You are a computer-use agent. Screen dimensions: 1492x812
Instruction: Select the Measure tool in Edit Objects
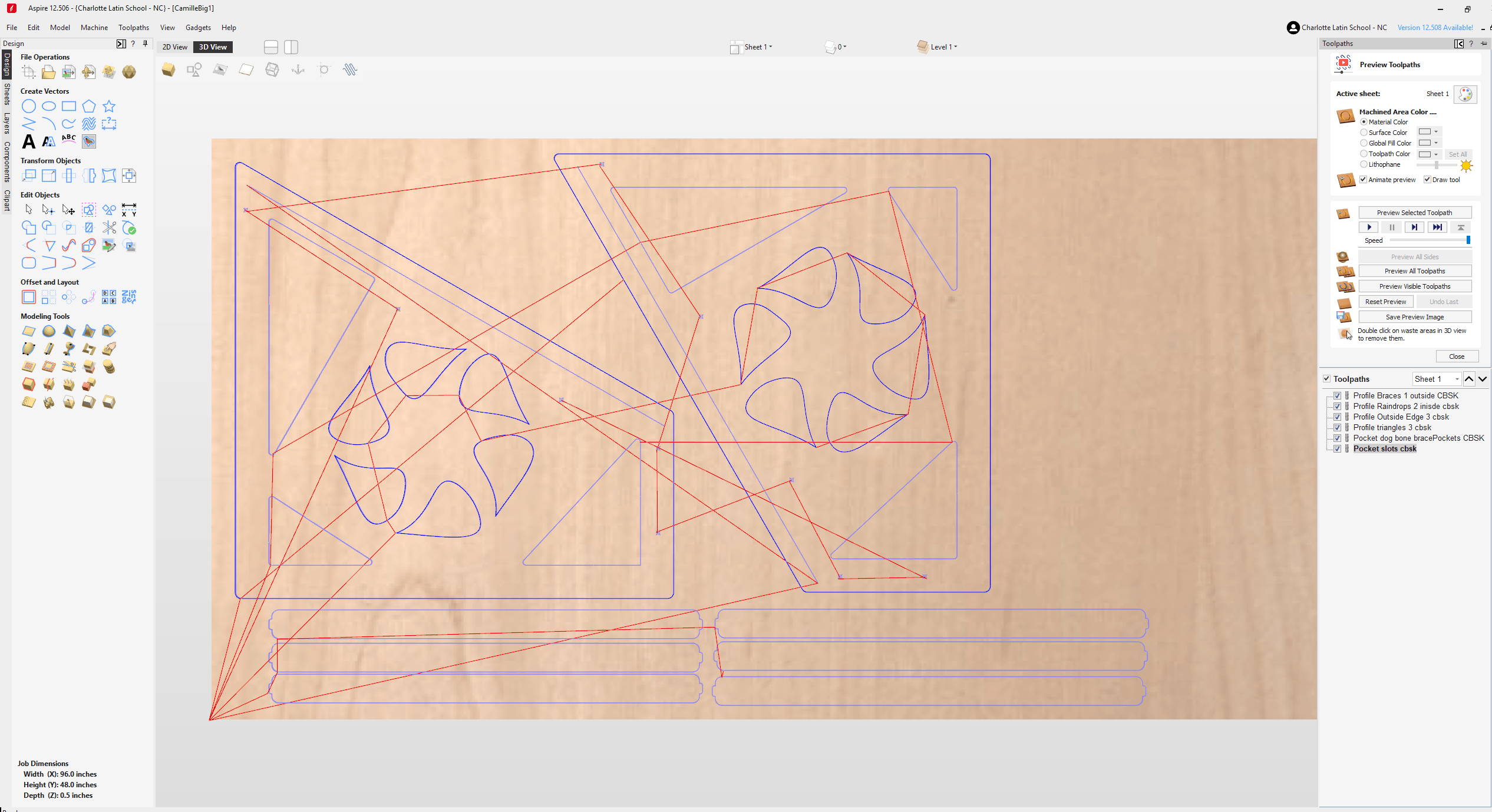(x=128, y=209)
